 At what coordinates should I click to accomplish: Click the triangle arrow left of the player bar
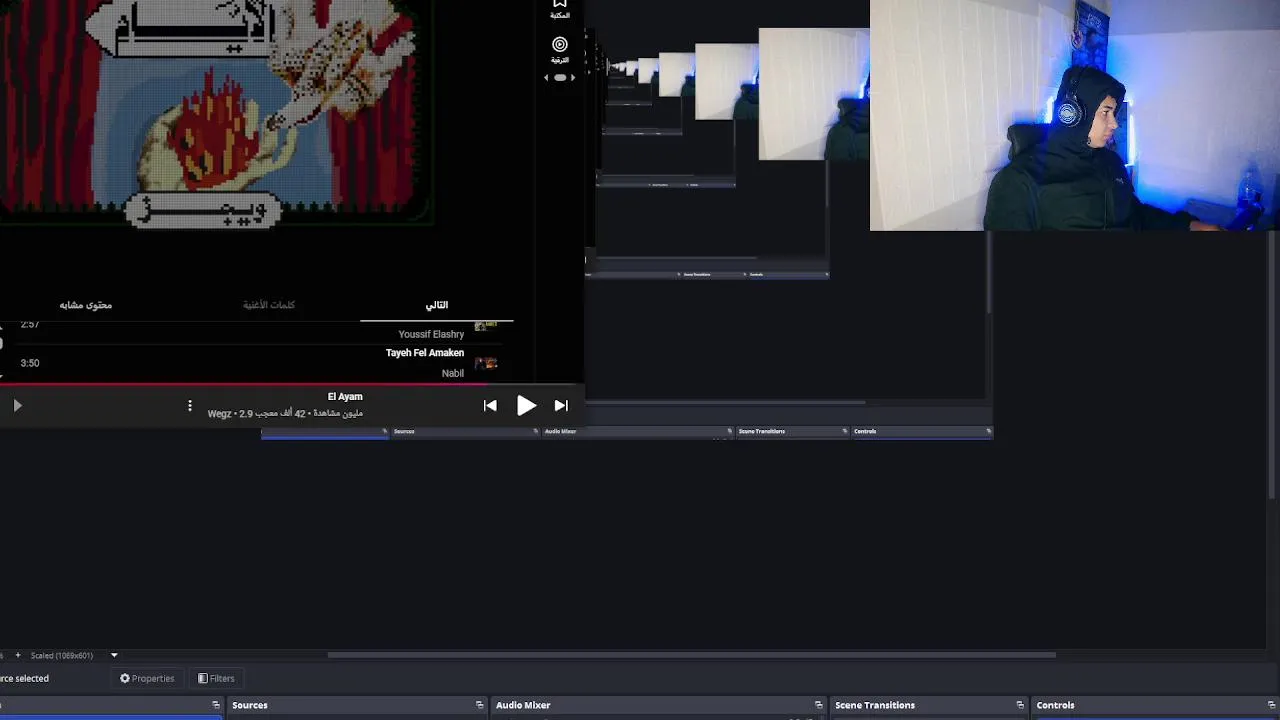(17, 405)
